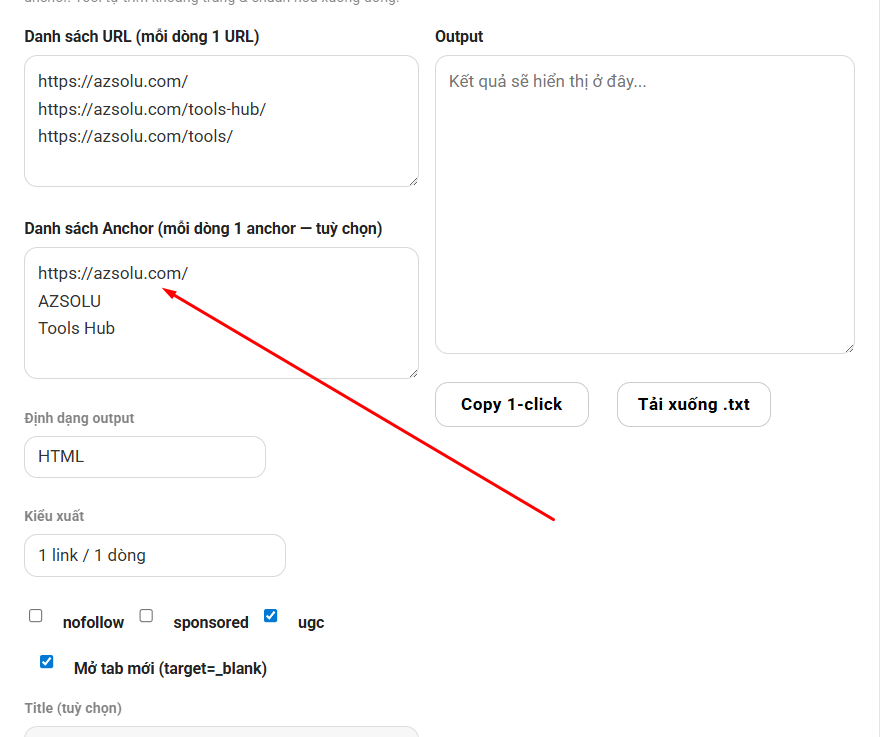Click the 'nofollow' label text
The width and height of the screenshot is (880, 737).
[93, 622]
